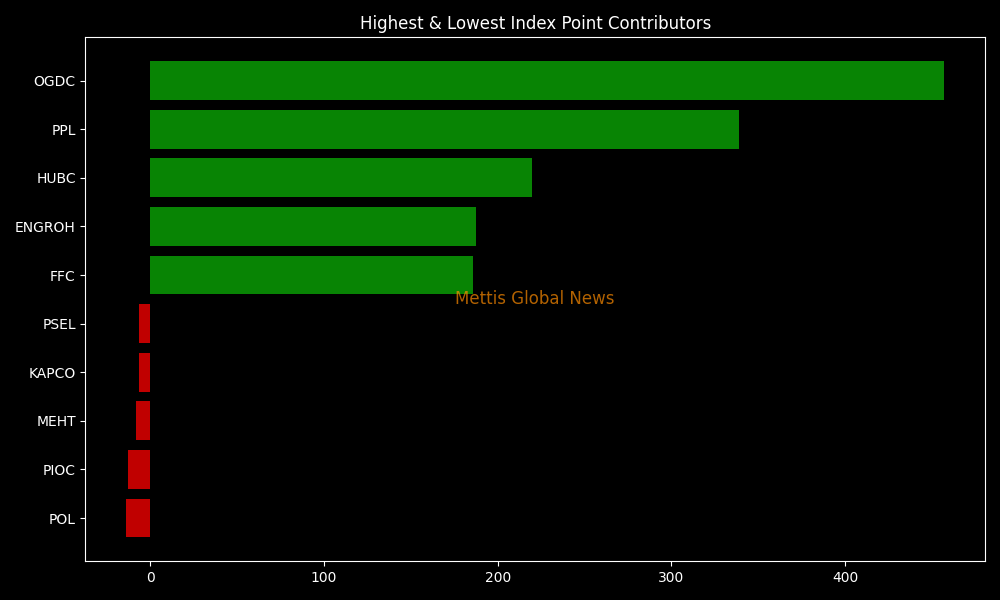Screen dimensions: 1000x600
Task: Click the 0 x-axis tick label
Action: pyautogui.click(x=150, y=577)
